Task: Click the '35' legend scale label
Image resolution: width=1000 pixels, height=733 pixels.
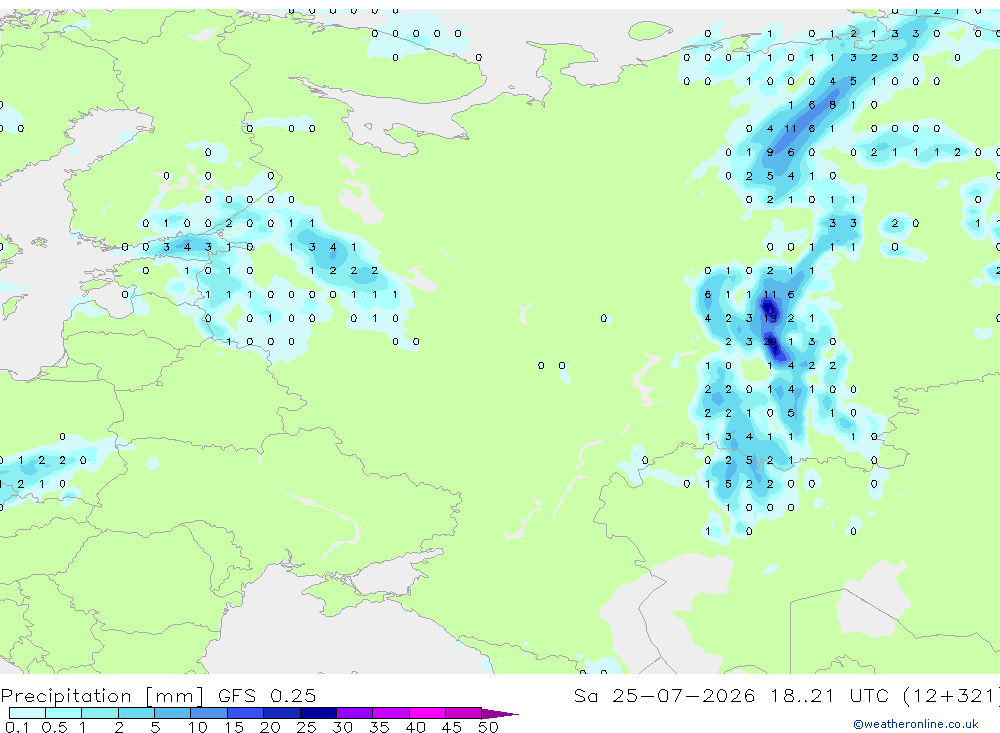Action: coord(379,727)
